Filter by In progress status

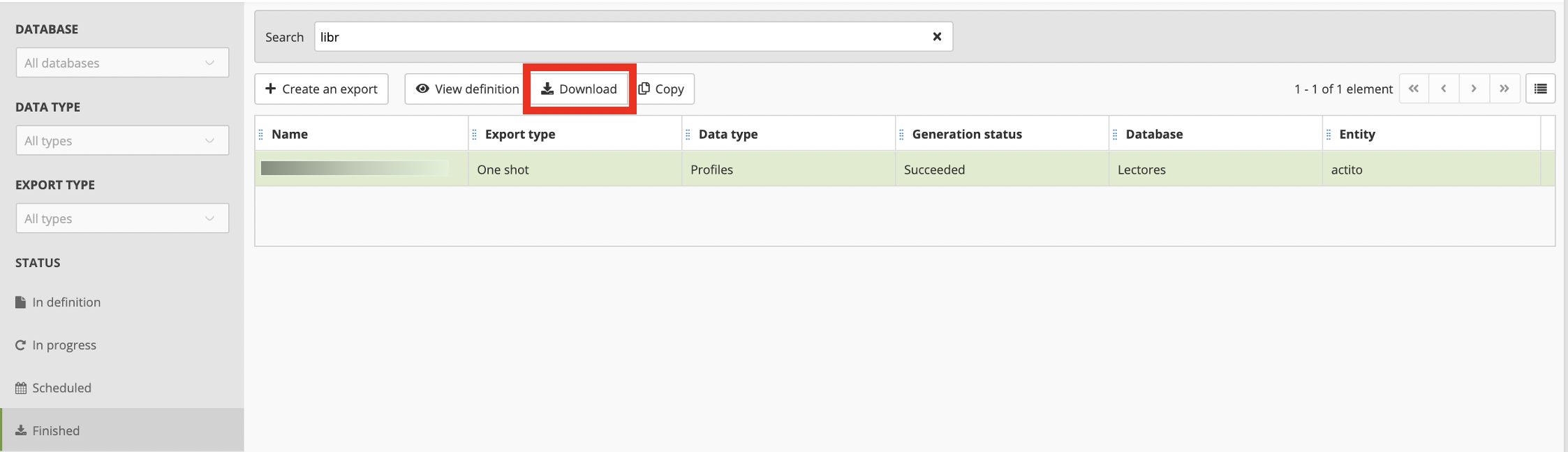pyautogui.click(x=64, y=345)
